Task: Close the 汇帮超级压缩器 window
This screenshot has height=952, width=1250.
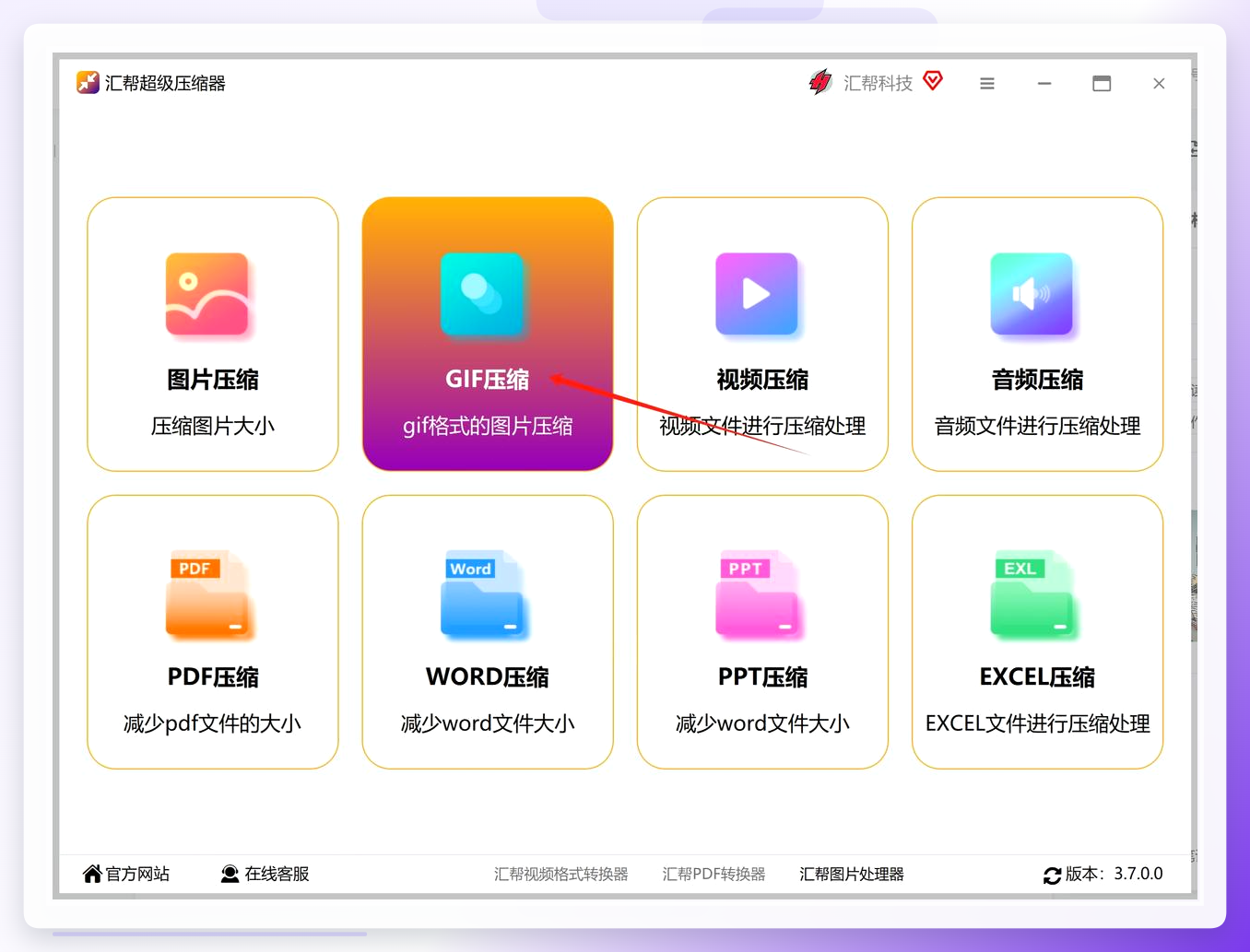Action: 1159,84
